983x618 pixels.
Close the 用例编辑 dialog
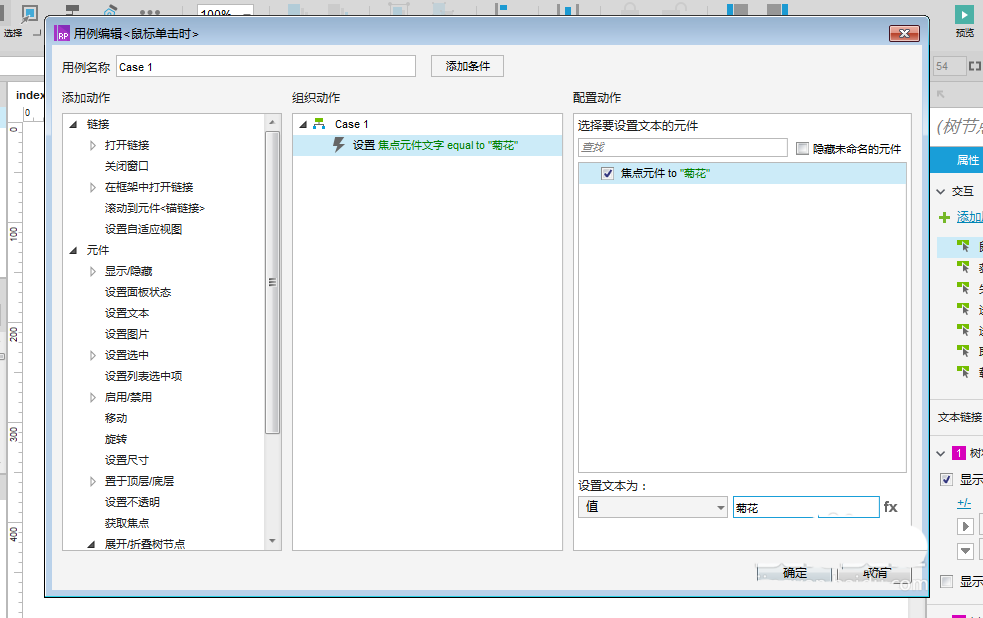904,33
